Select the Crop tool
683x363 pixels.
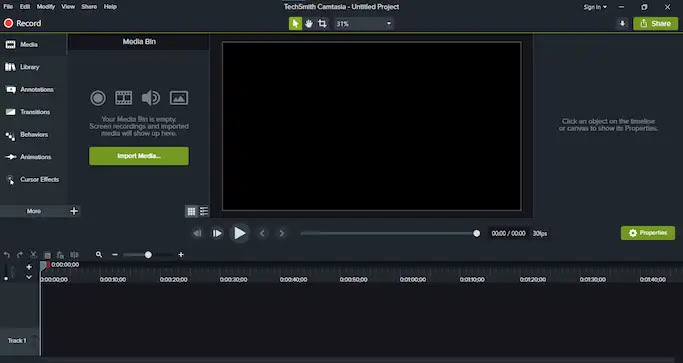click(322, 24)
